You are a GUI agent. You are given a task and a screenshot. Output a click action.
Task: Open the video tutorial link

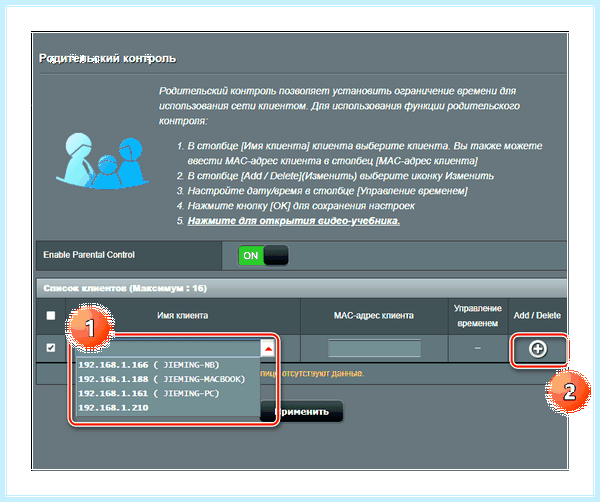click(x=293, y=221)
